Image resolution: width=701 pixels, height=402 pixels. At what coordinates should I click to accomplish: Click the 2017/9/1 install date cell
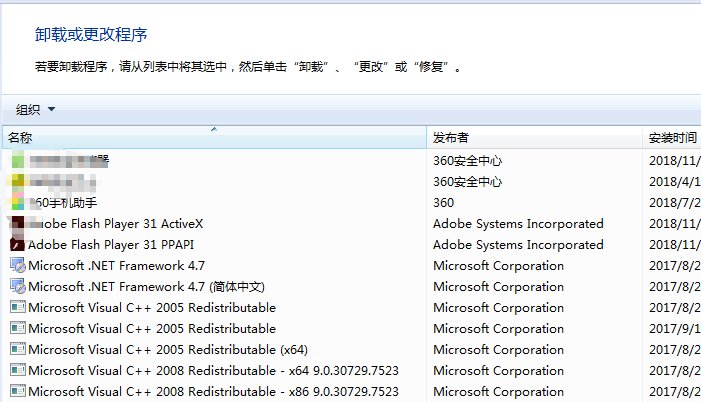675,329
